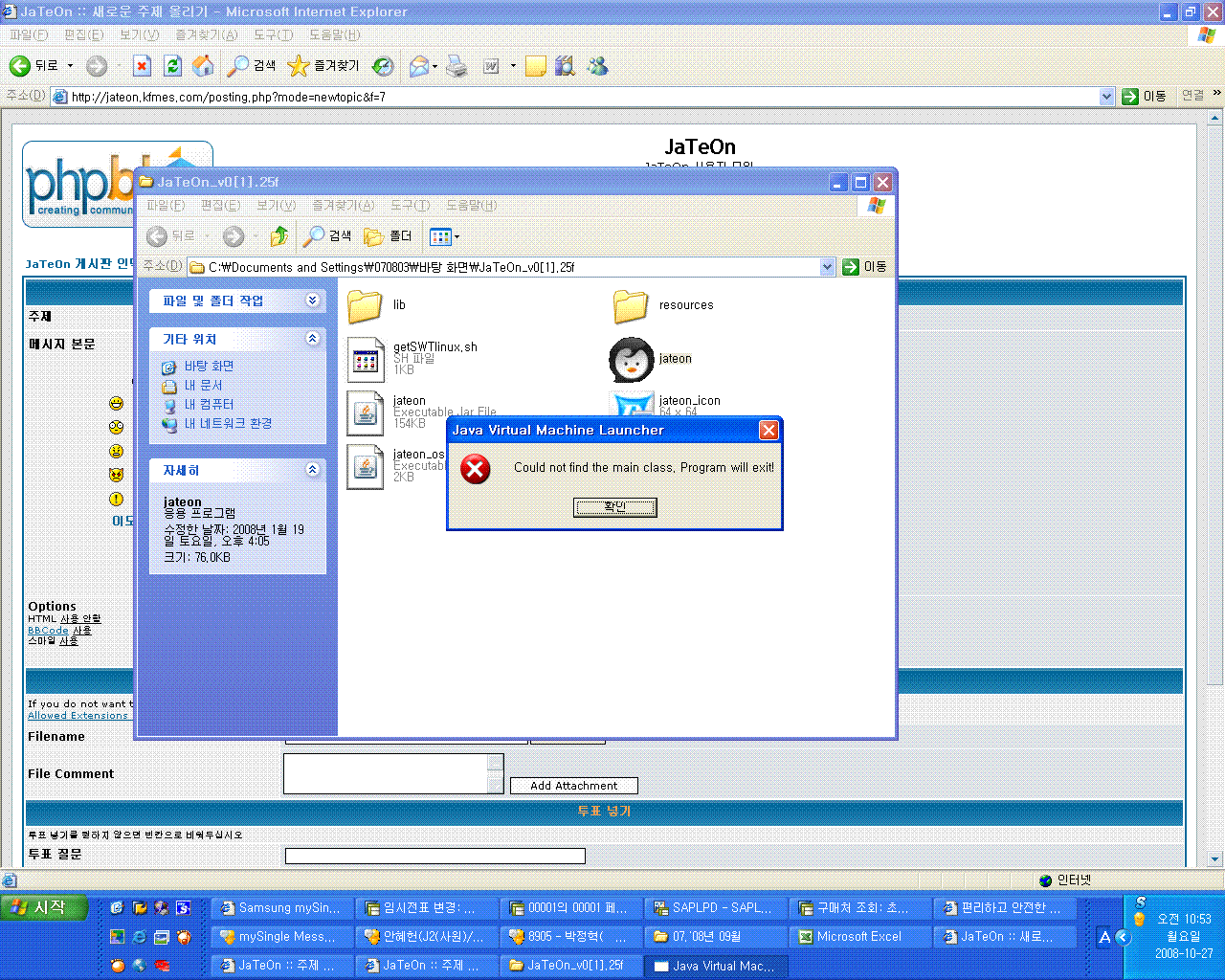
Task: Click the 투표 질문 input field
Action: coord(435,856)
